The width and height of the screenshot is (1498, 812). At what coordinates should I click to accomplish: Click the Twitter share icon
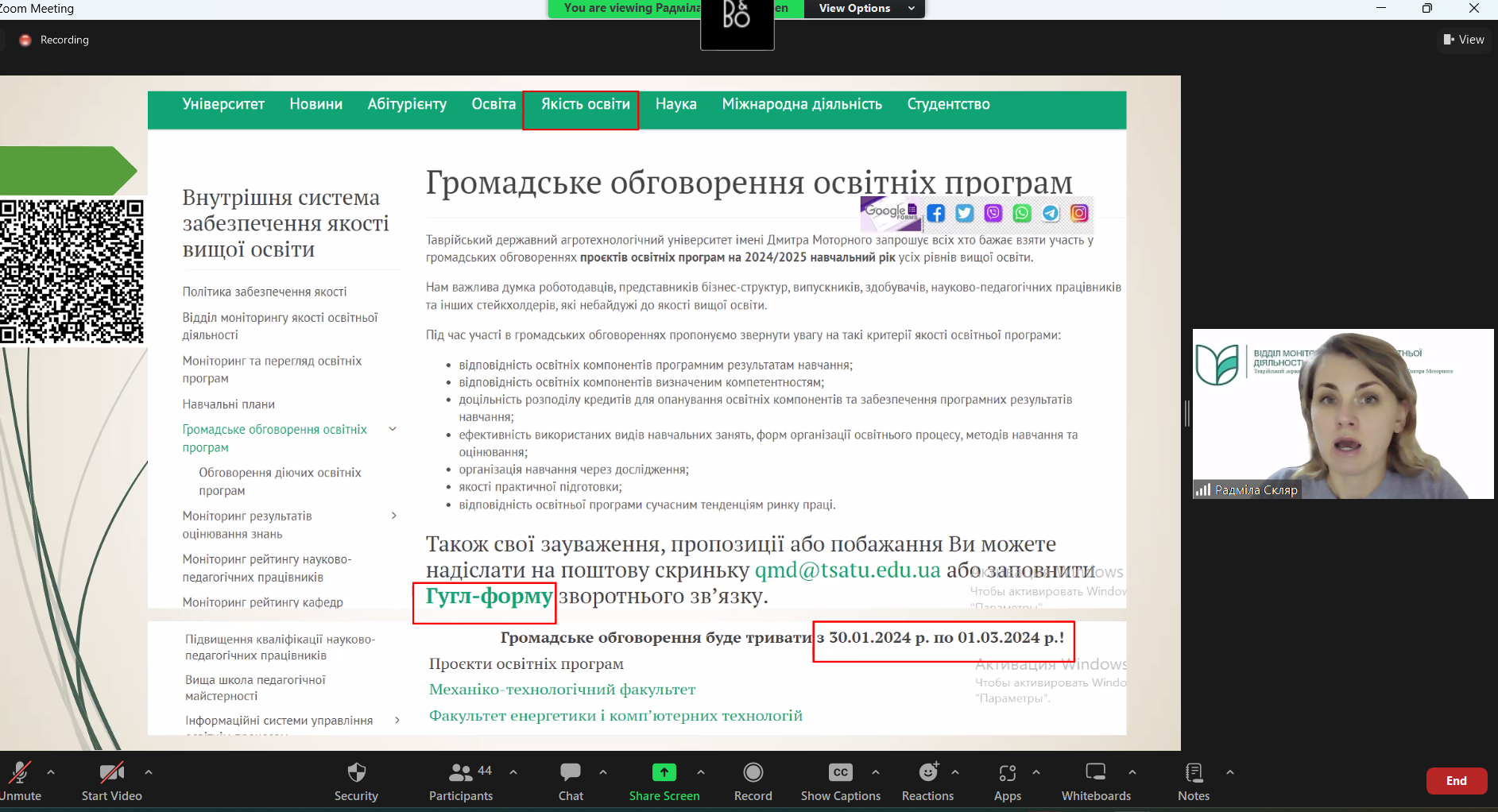(x=965, y=213)
